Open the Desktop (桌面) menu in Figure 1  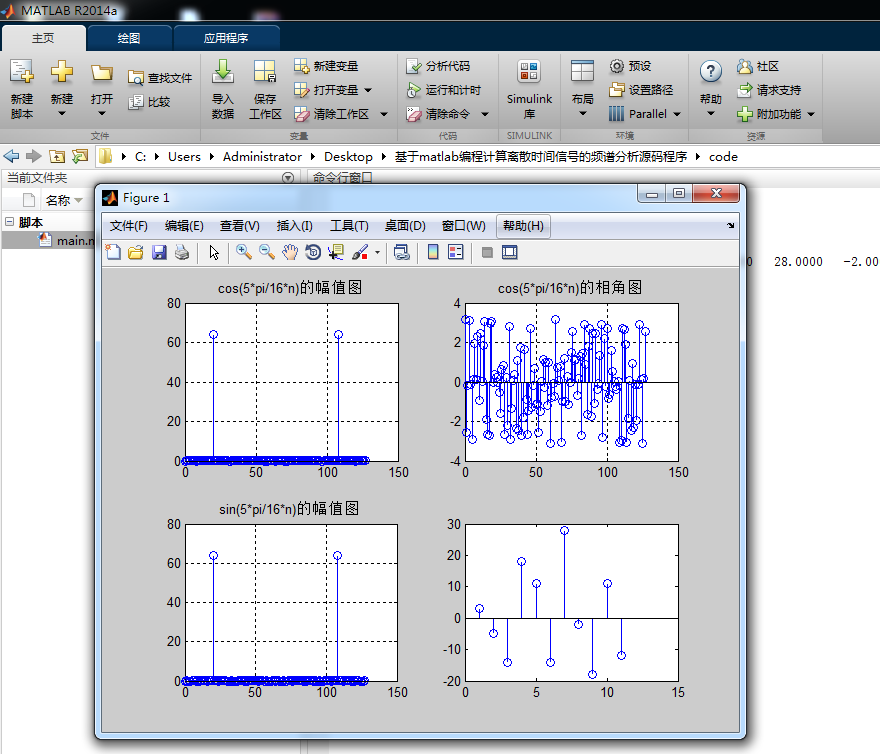click(405, 226)
